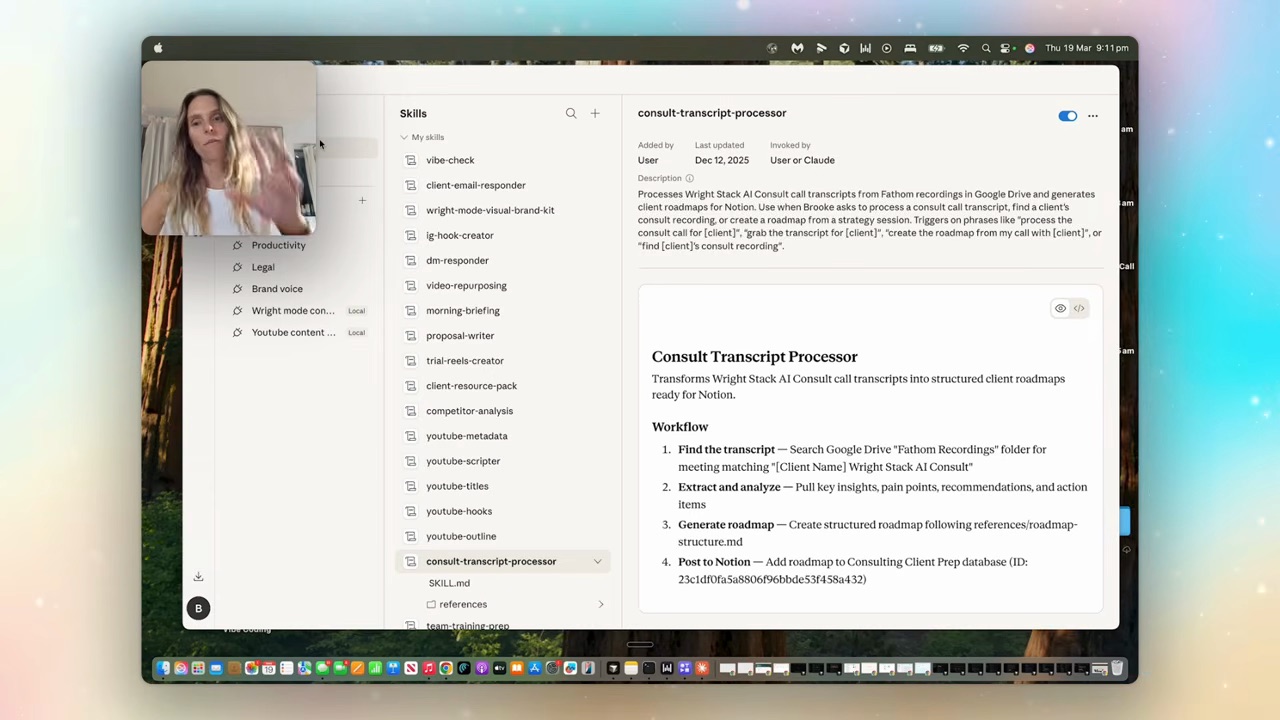Disable the consult-transcript-processor skill toggle
The width and height of the screenshot is (1280, 720).
click(x=1068, y=116)
